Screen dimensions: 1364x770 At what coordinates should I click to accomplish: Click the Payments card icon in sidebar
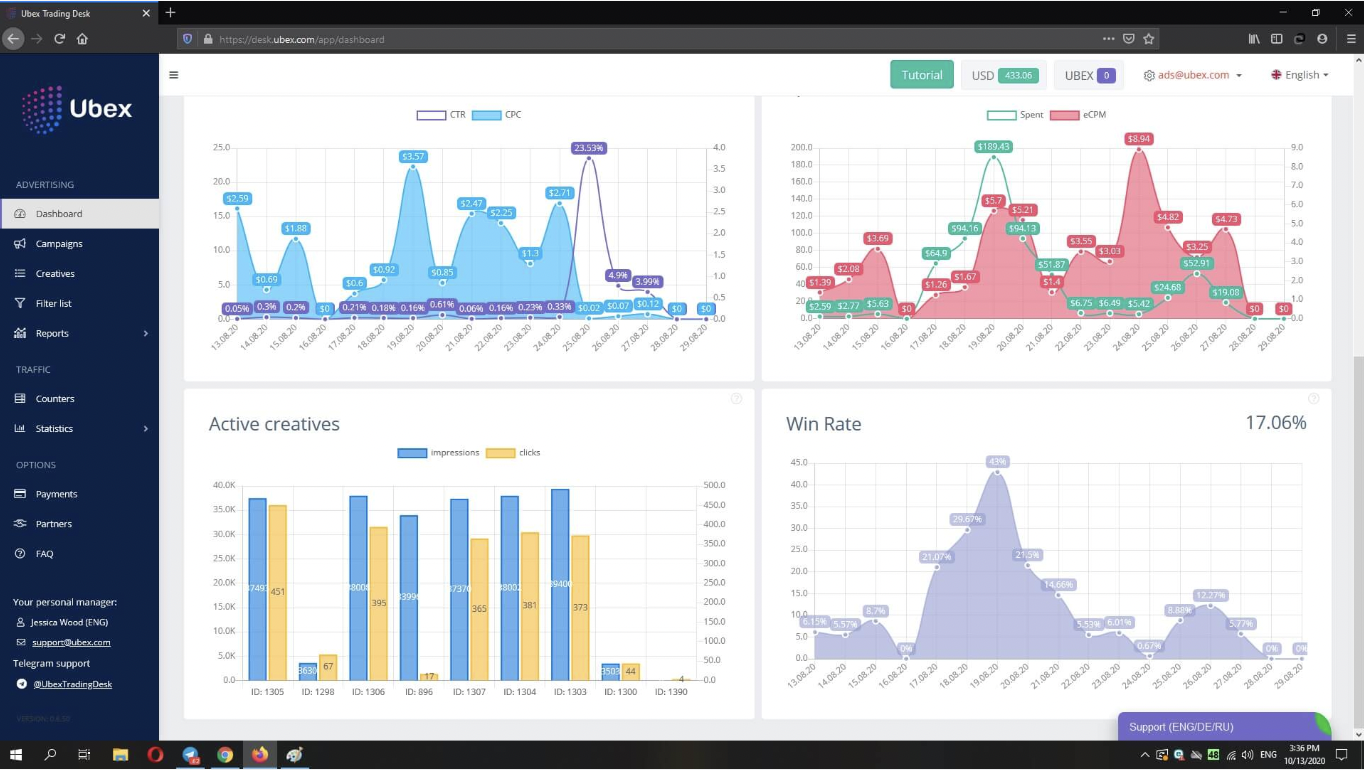point(20,494)
